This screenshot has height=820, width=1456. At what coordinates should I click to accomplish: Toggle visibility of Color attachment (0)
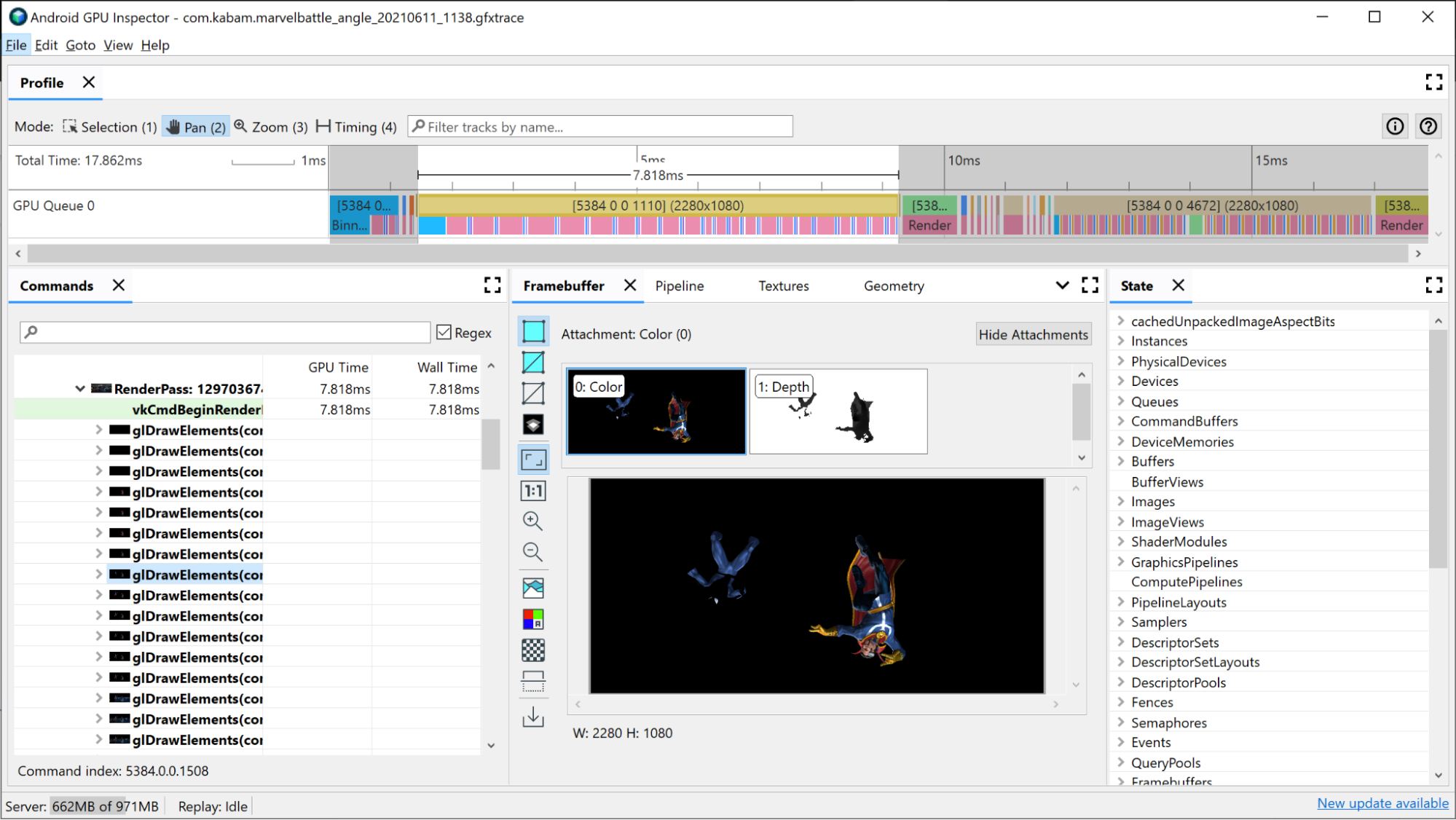pyautogui.click(x=655, y=410)
